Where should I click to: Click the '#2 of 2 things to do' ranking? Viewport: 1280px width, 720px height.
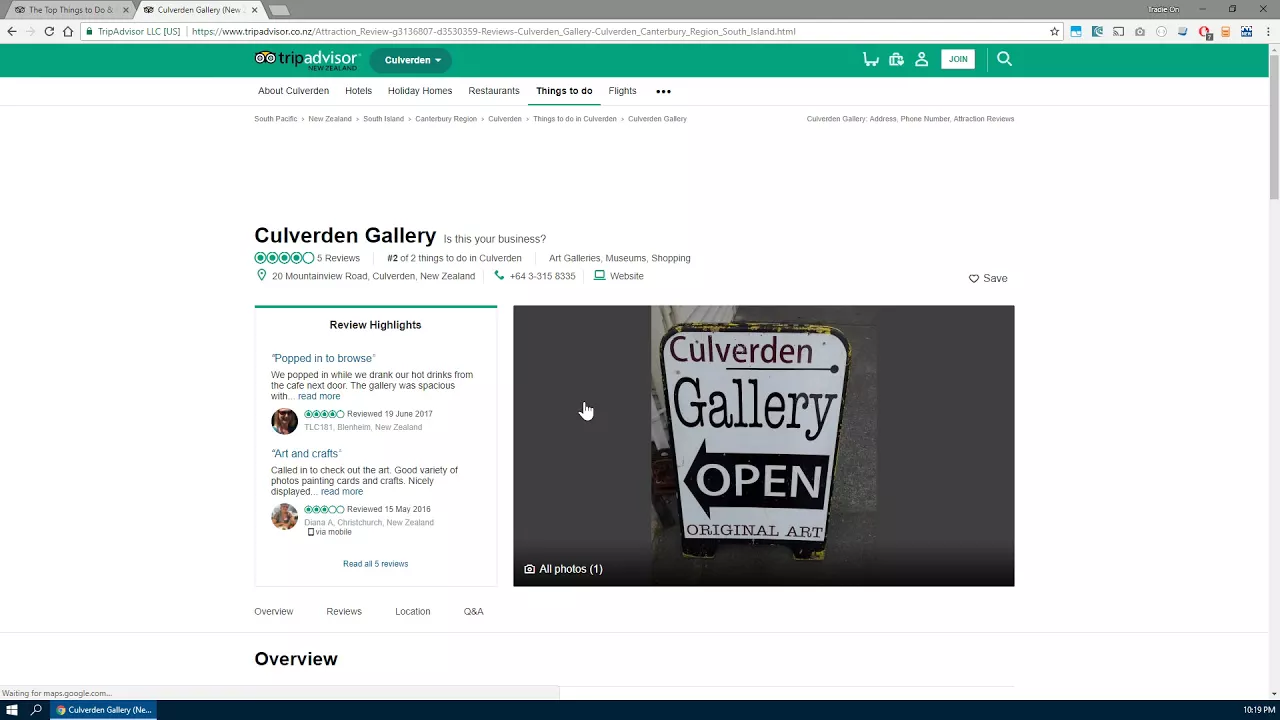454,258
